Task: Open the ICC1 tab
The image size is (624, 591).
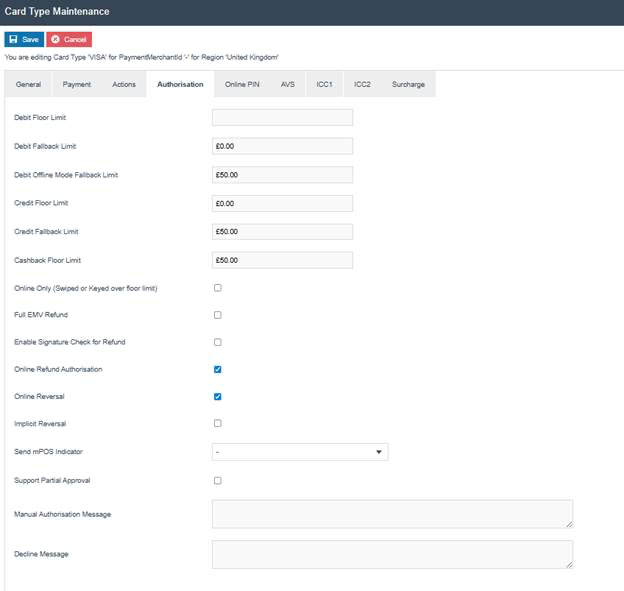Action: (x=324, y=84)
